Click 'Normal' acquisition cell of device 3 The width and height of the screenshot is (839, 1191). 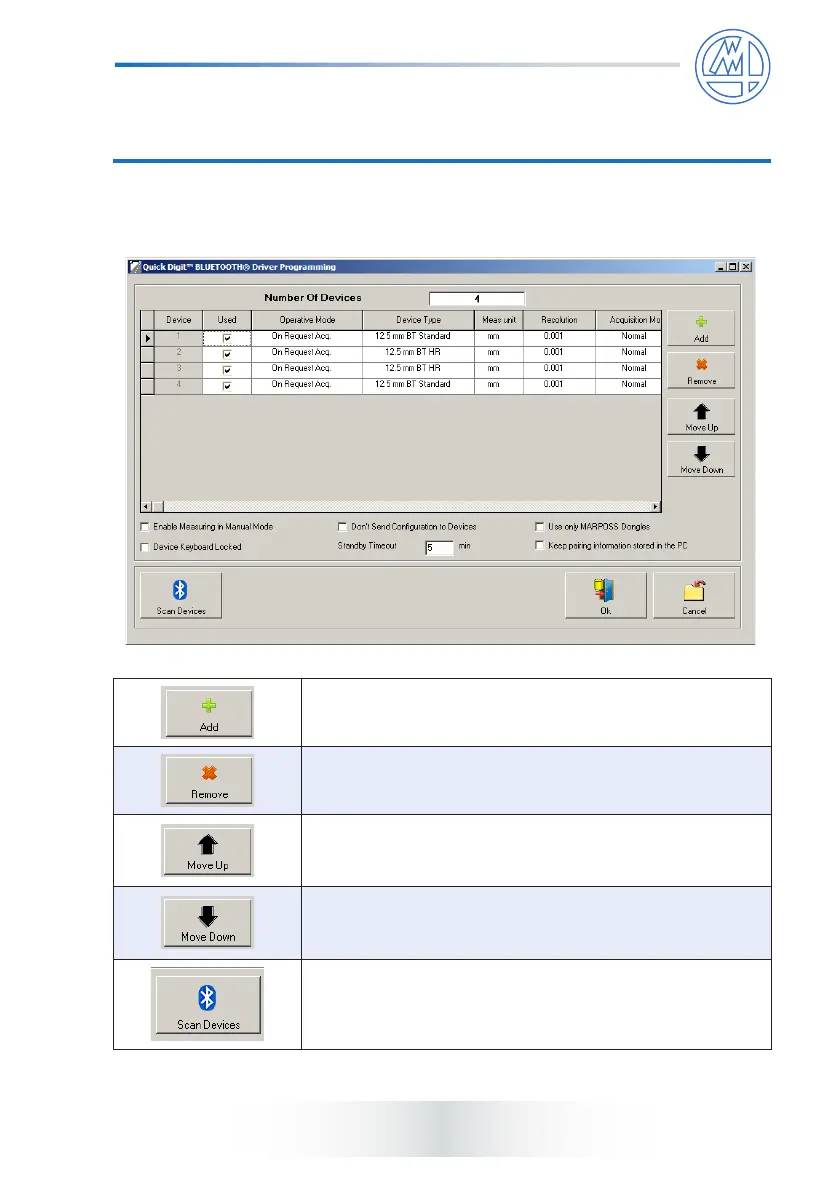tap(629, 368)
